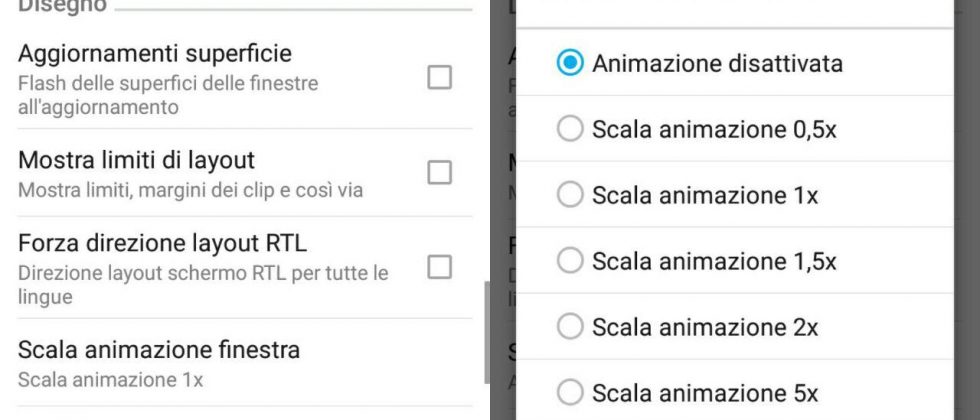The image size is (980, 420).
Task: Choose Scala animazione 0,5x
Action: (x=570, y=129)
